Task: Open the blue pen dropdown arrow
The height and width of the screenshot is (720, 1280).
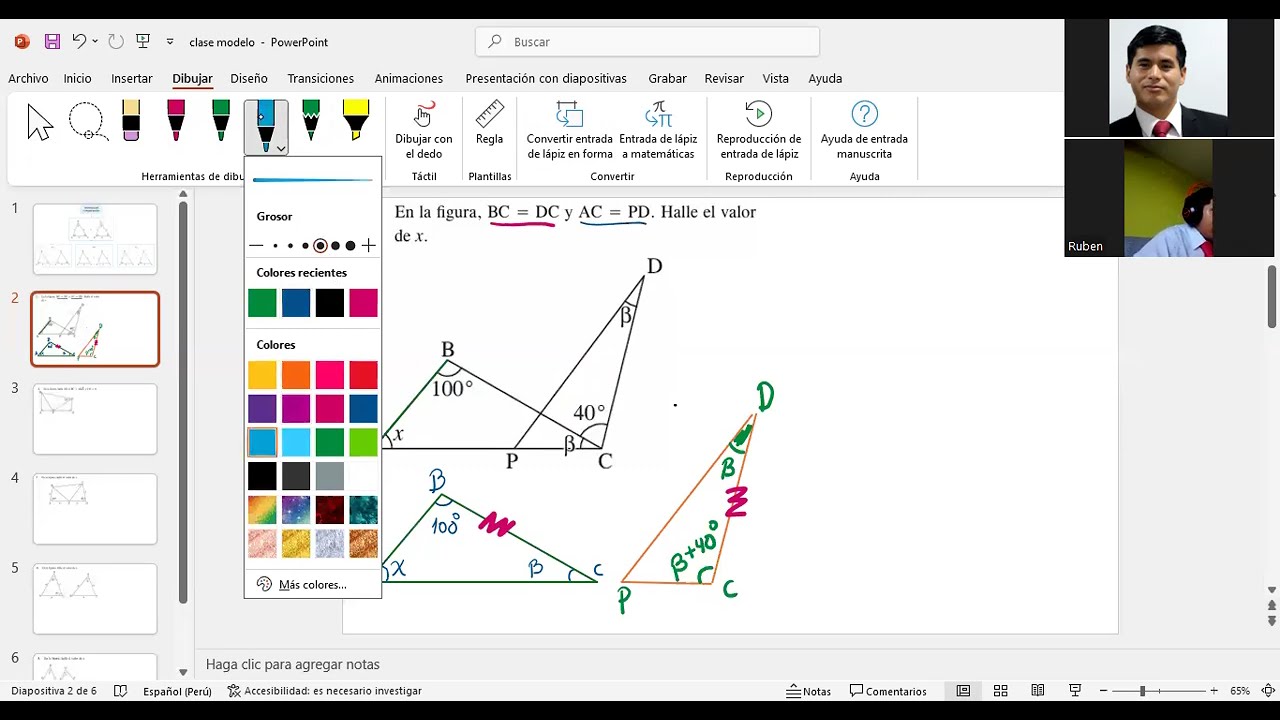Action: pyautogui.click(x=281, y=148)
